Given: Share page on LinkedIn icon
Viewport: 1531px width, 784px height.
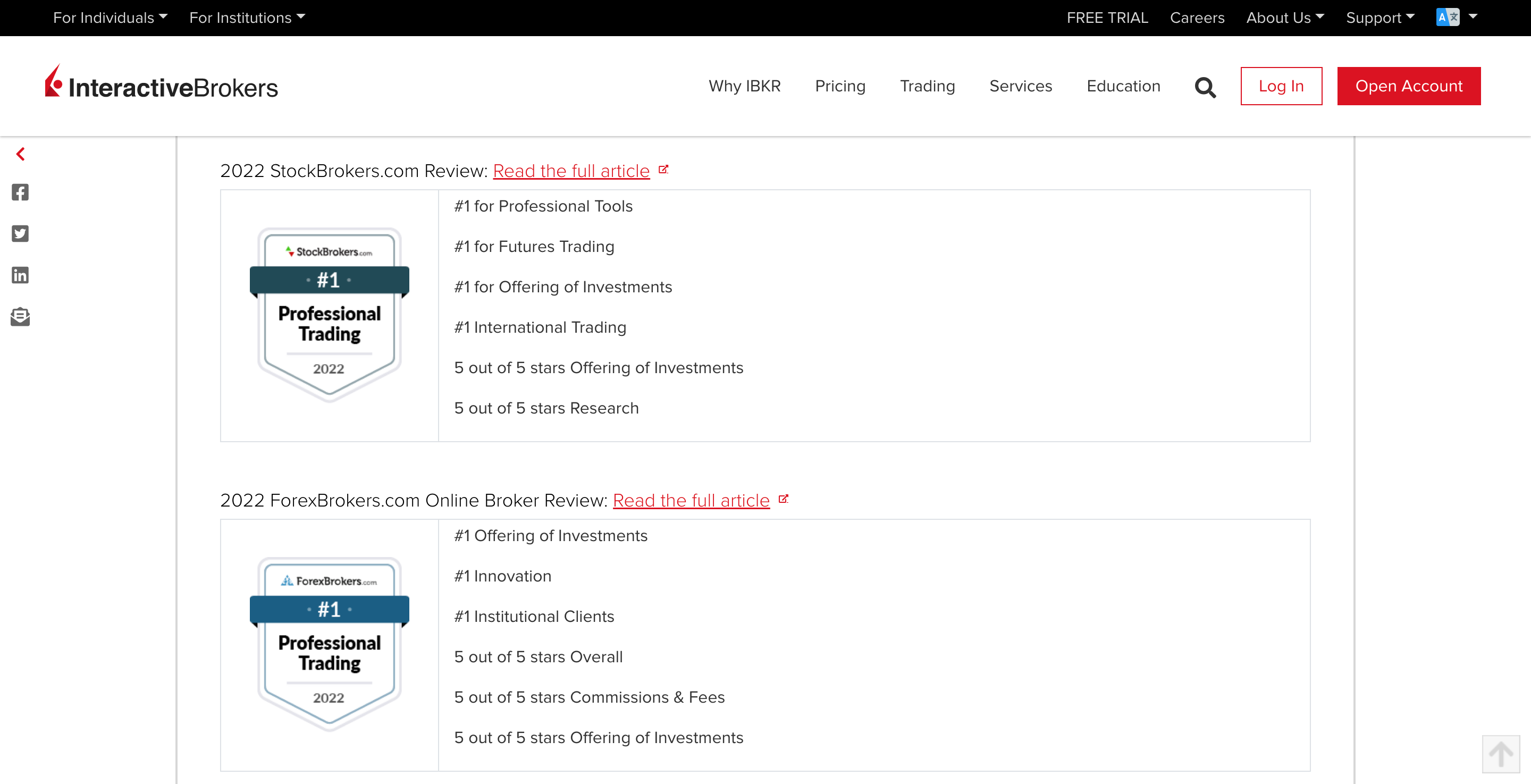Looking at the screenshot, I should [20, 275].
